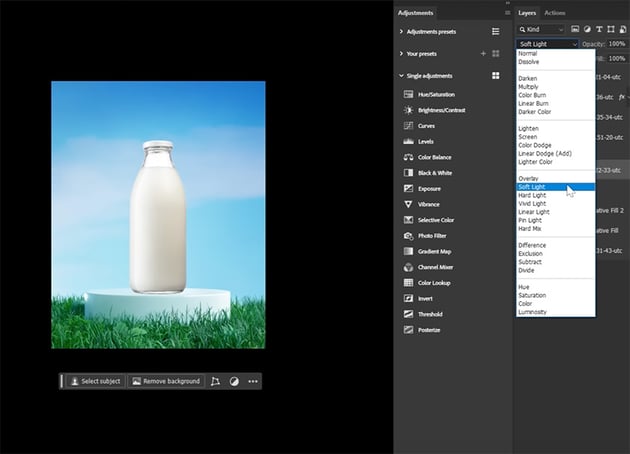Choose Dissolve blend mode

tap(555, 62)
